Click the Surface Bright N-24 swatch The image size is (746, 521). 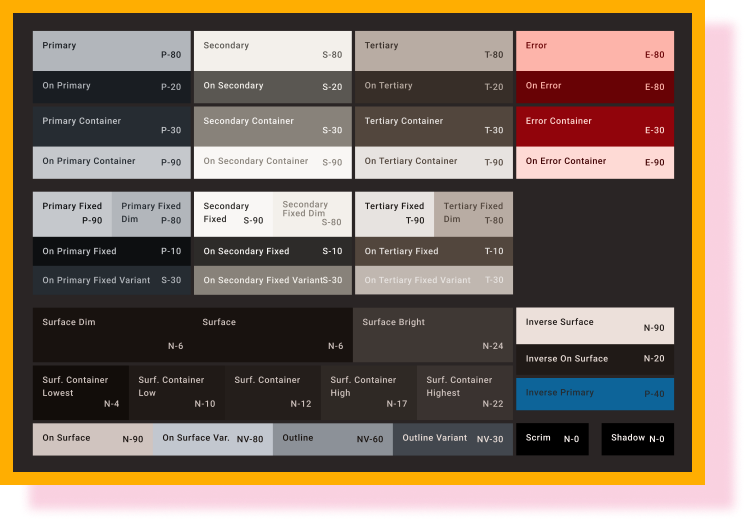(433, 334)
